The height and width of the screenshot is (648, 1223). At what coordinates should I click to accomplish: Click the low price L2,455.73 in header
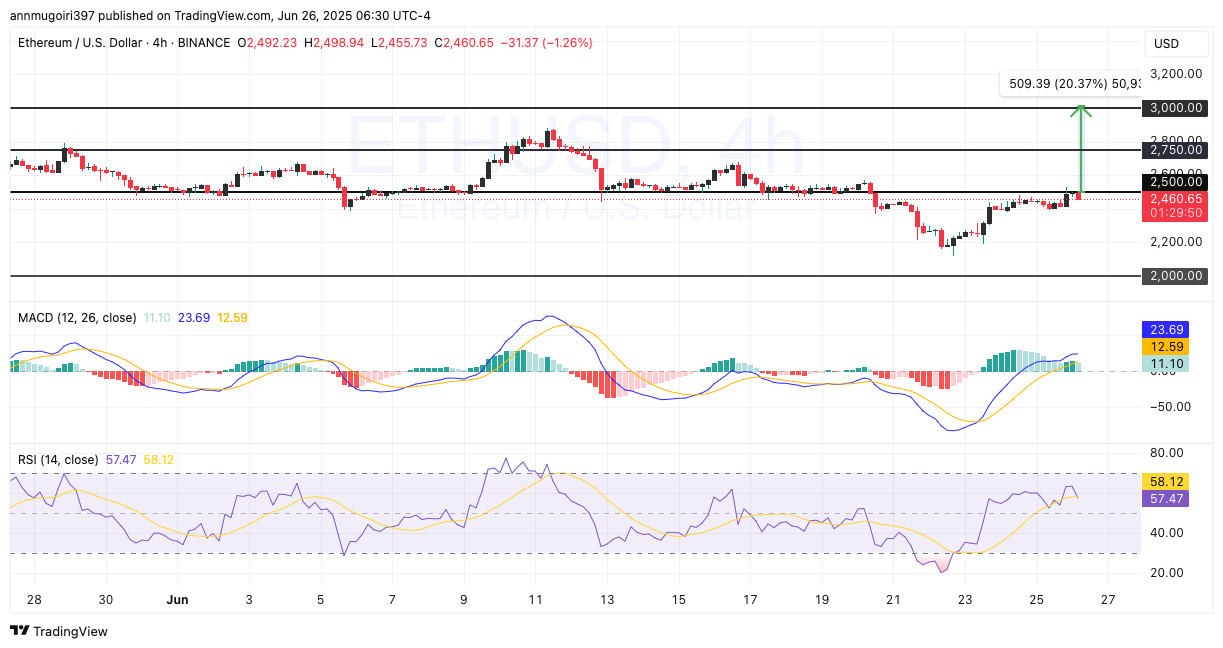(x=397, y=43)
